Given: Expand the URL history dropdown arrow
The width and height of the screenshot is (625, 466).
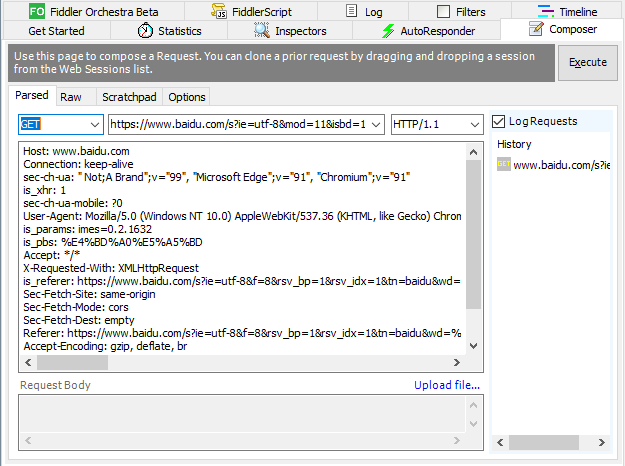Looking at the screenshot, I should (375, 125).
